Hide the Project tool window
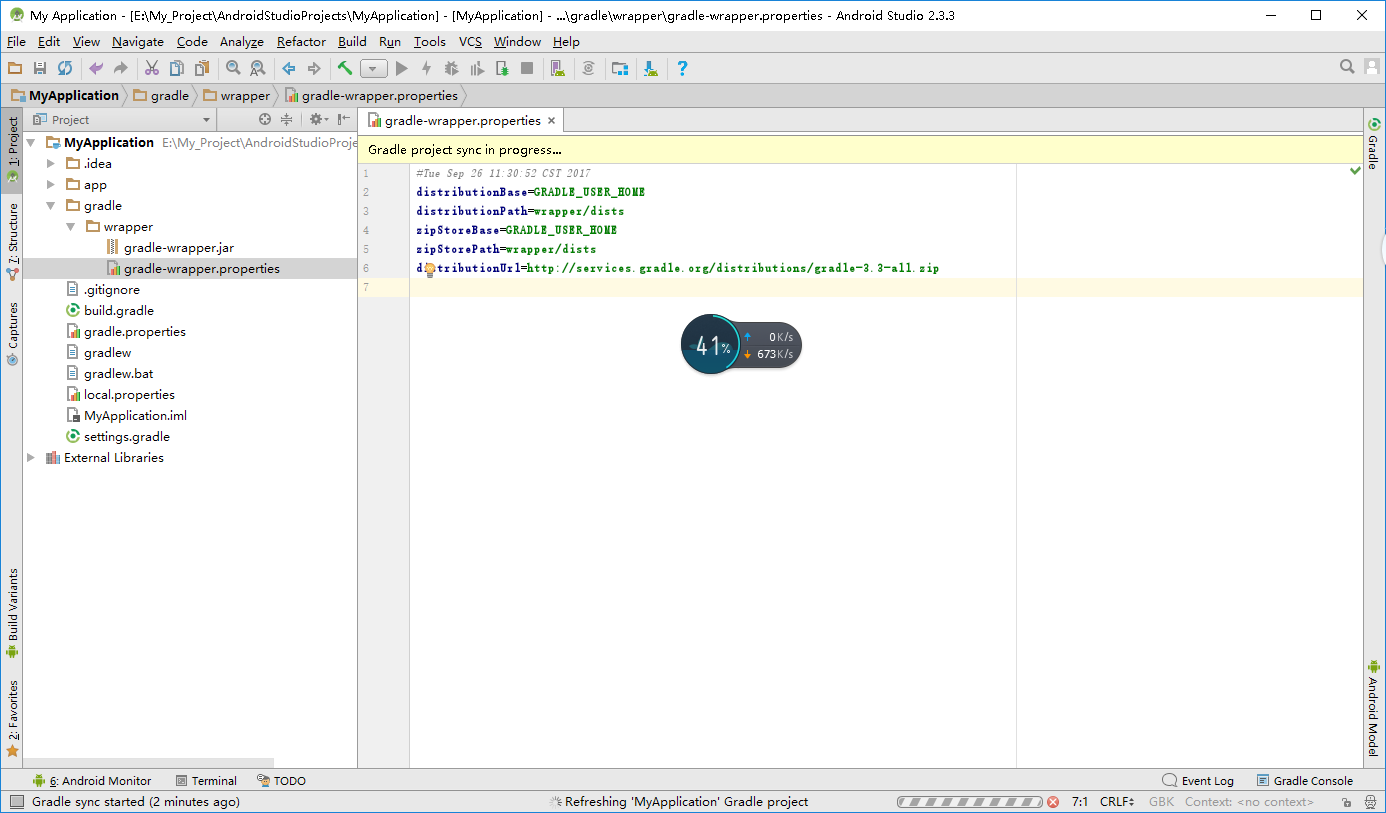 coord(343,119)
